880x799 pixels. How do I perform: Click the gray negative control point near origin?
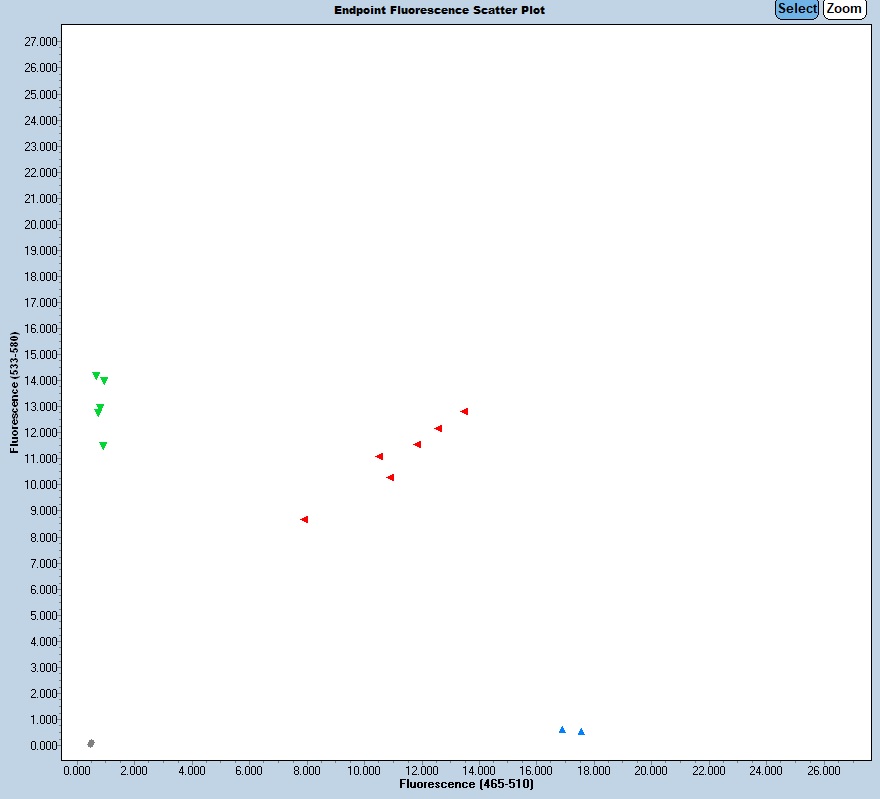tap(91, 743)
